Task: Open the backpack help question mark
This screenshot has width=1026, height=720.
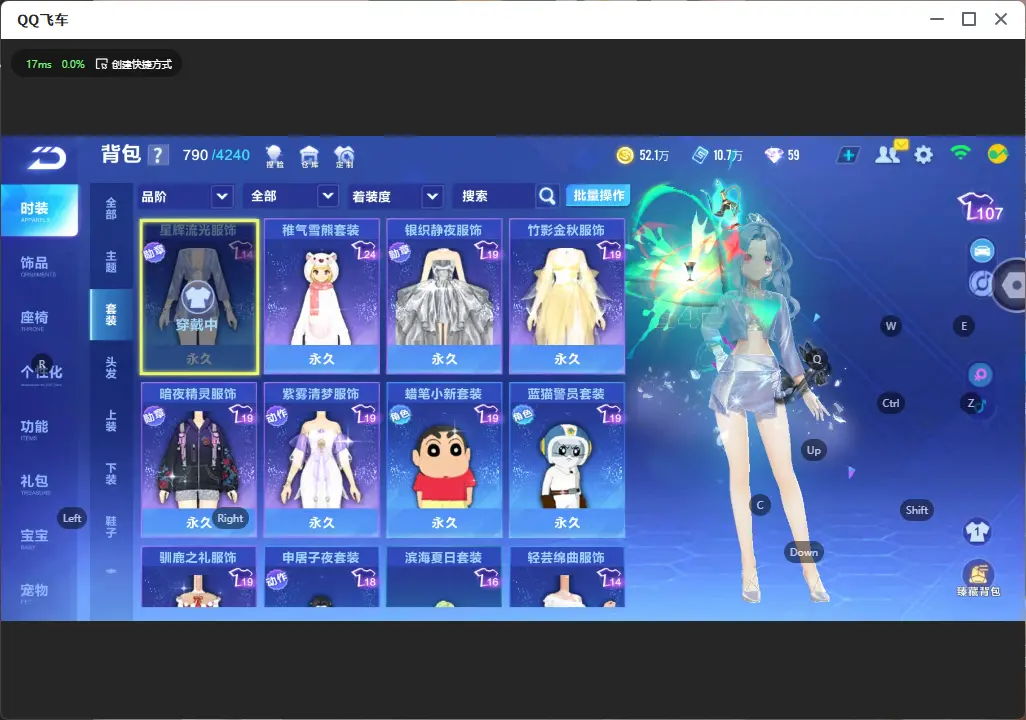Action: tap(158, 155)
